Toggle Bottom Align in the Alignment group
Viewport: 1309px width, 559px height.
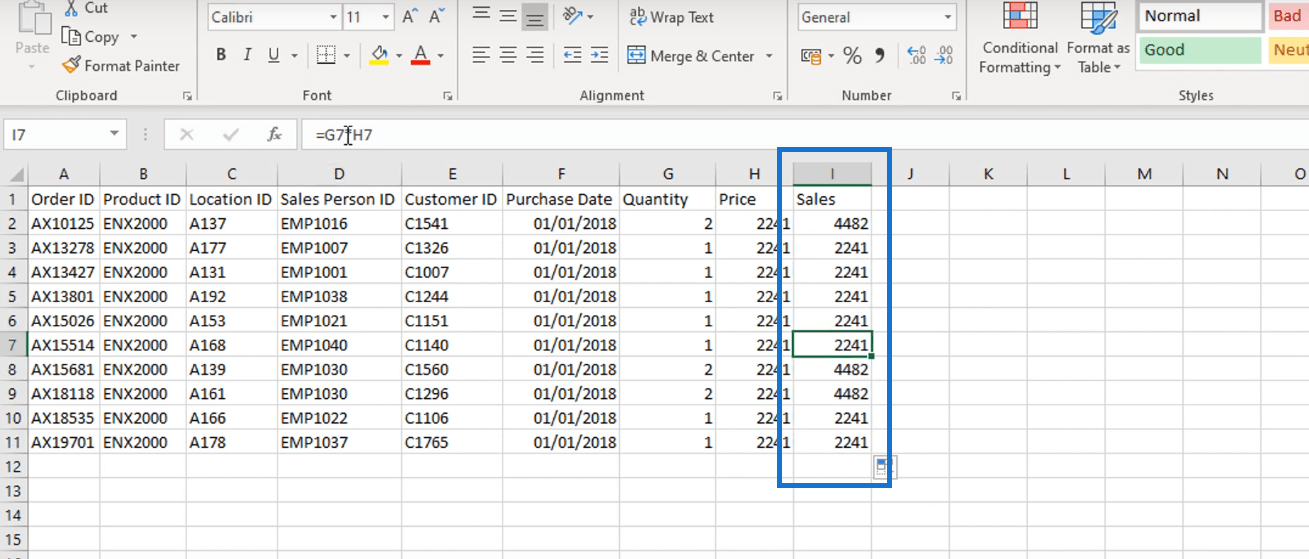[x=535, y=16]
